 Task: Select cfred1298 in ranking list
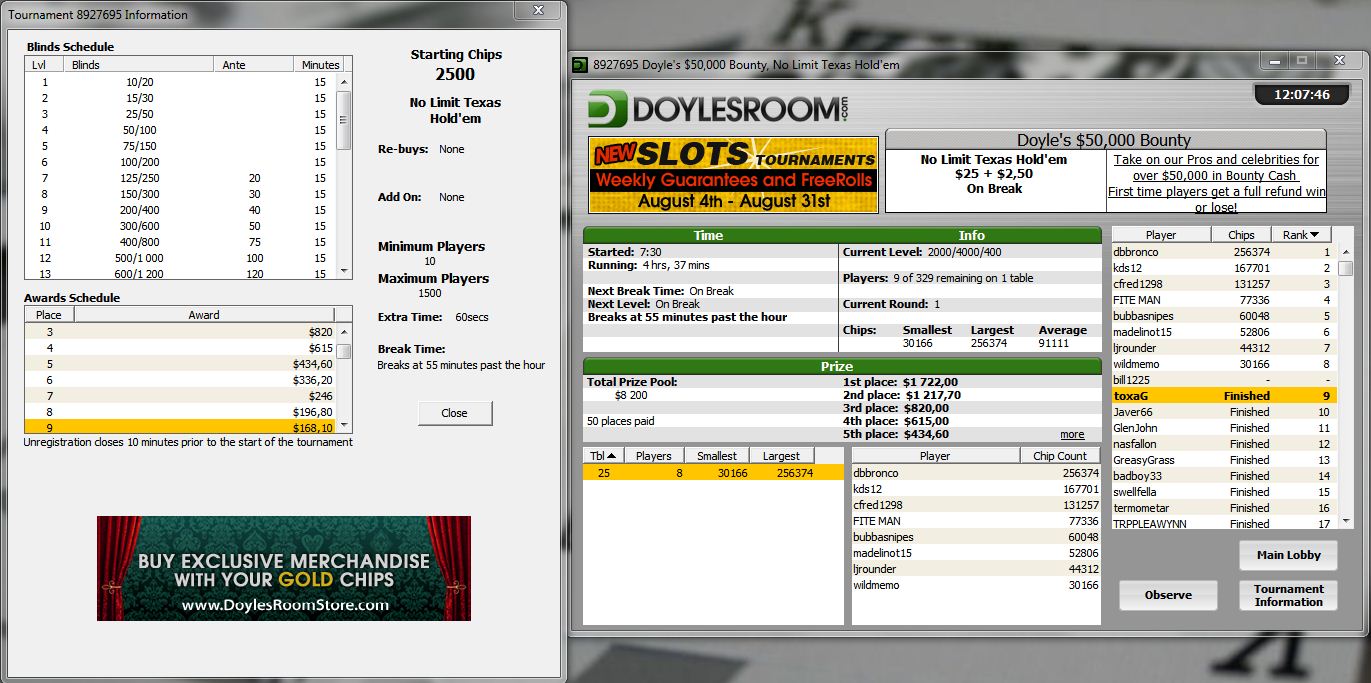coord(1224,284)
